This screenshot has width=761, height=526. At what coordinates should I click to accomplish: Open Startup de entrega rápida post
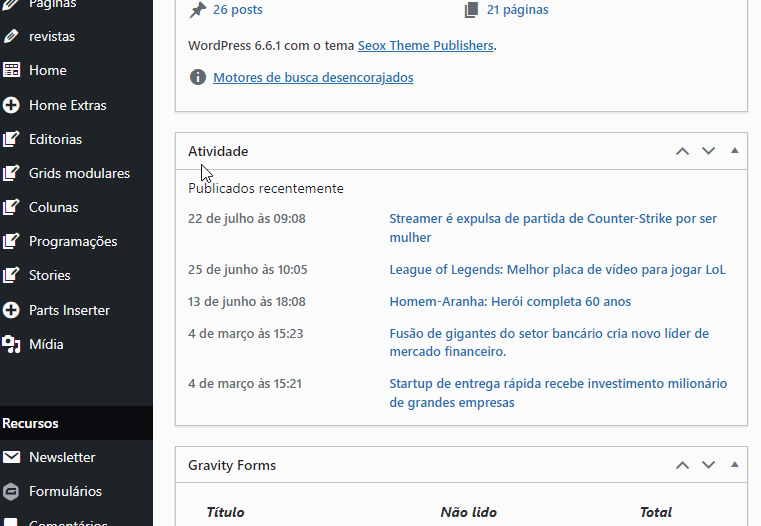pyautogui.click(x=558, y=393)
